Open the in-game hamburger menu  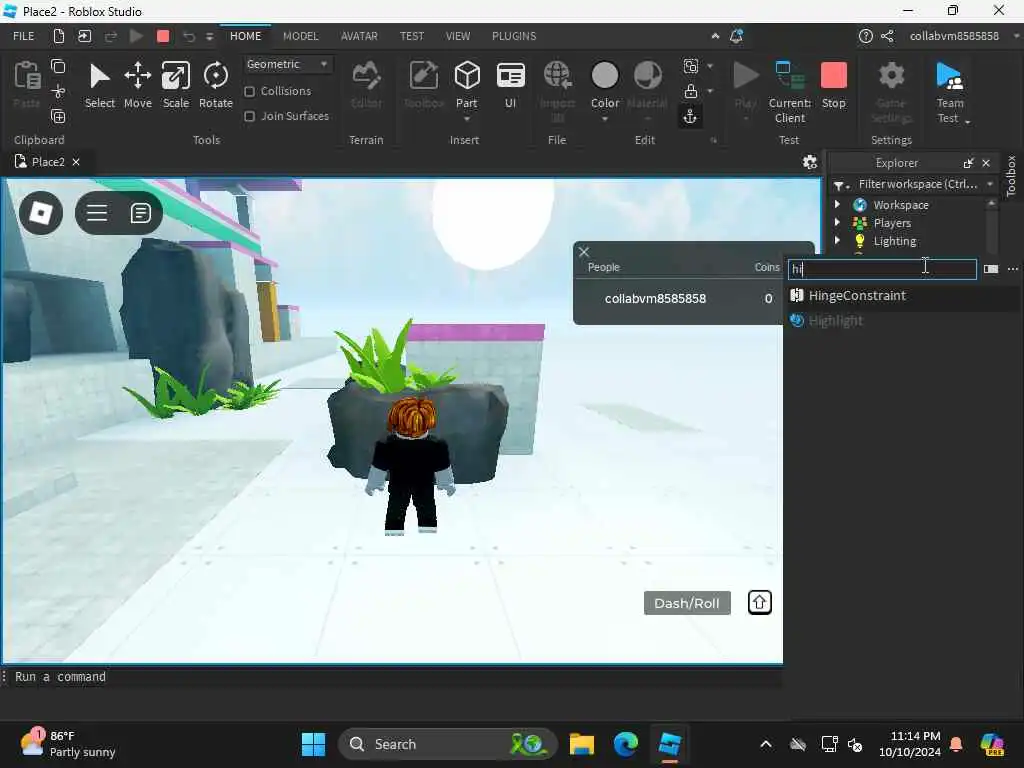[97, 213]
